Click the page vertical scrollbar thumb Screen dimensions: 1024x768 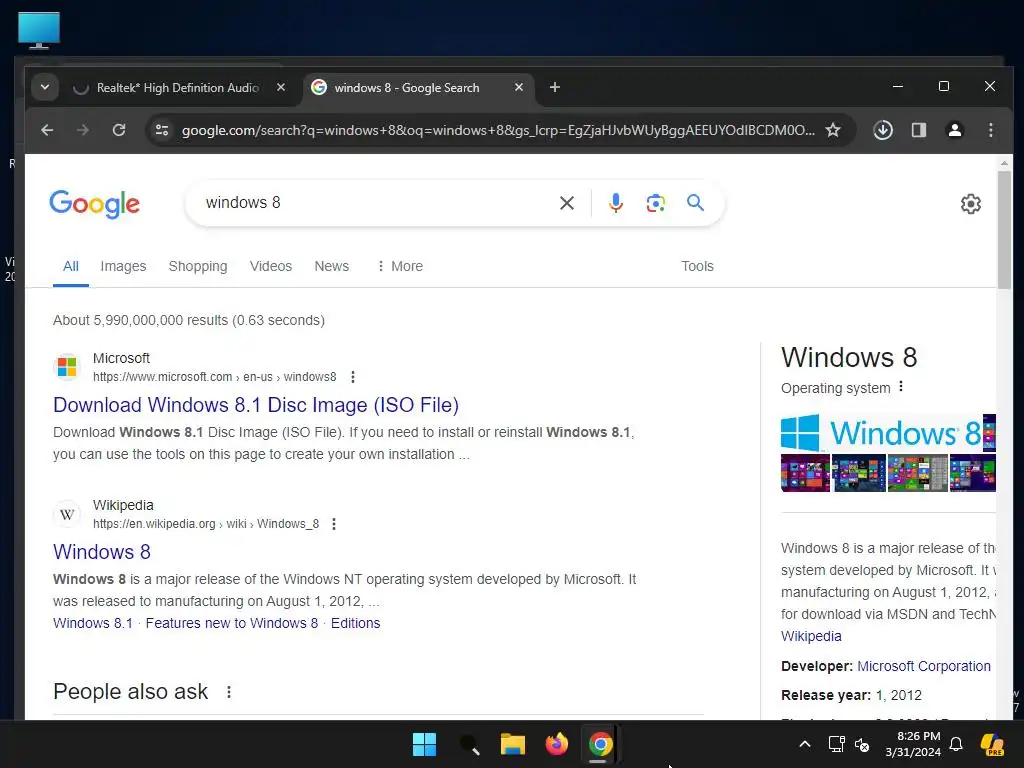pyautogui.click(x=1004, y=229)
